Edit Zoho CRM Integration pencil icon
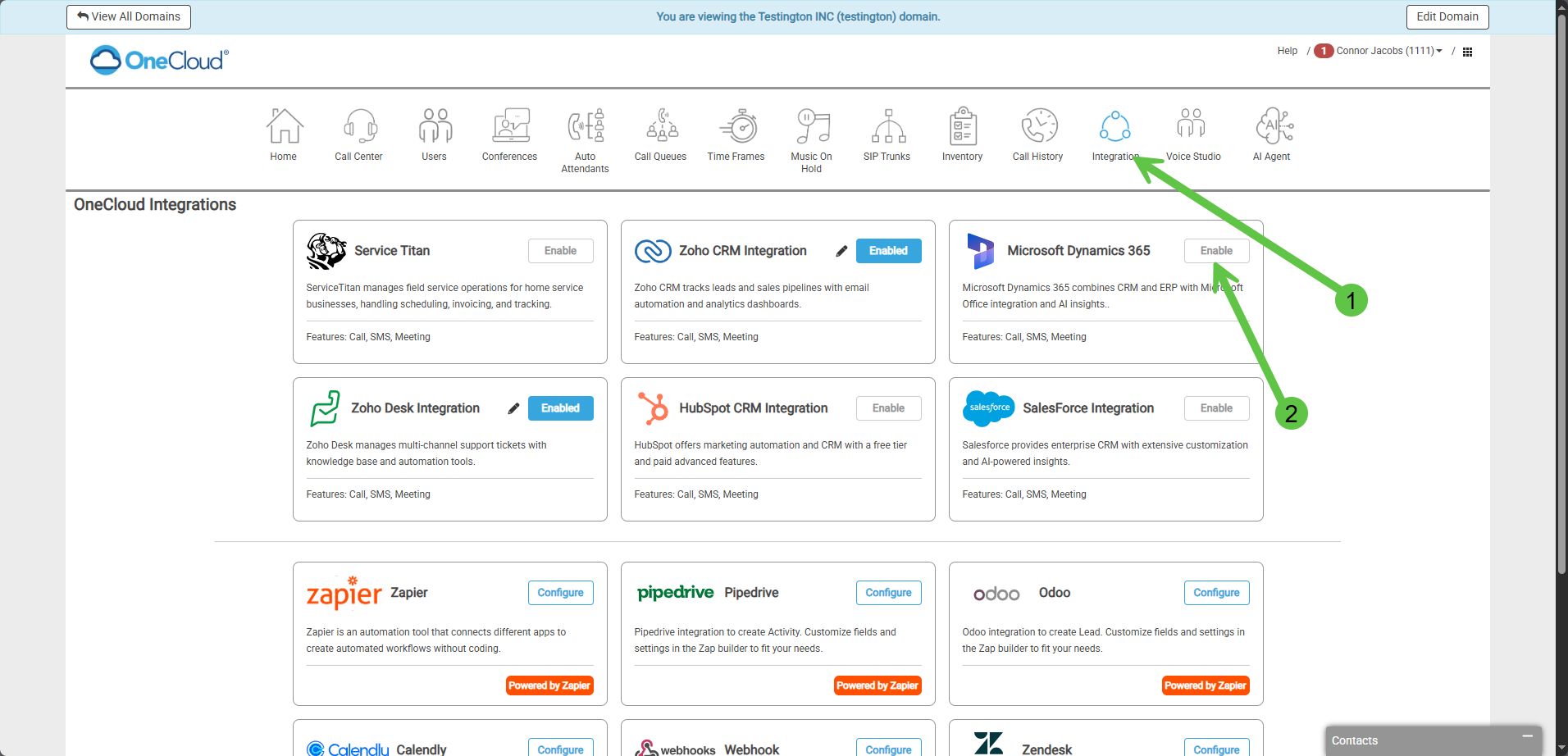1568x756 pixels. click(841, 252)
